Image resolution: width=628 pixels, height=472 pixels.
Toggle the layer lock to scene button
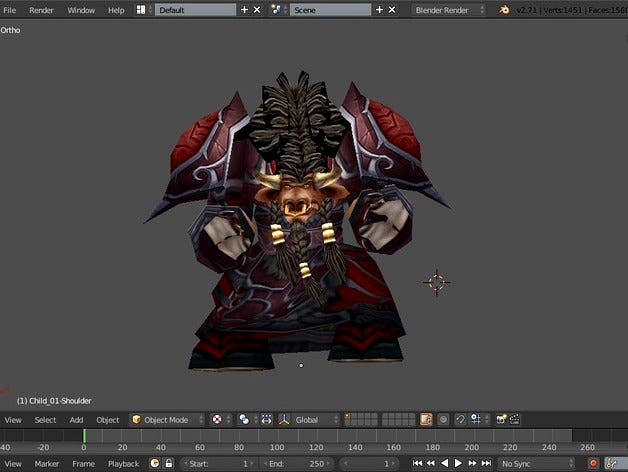426,420
